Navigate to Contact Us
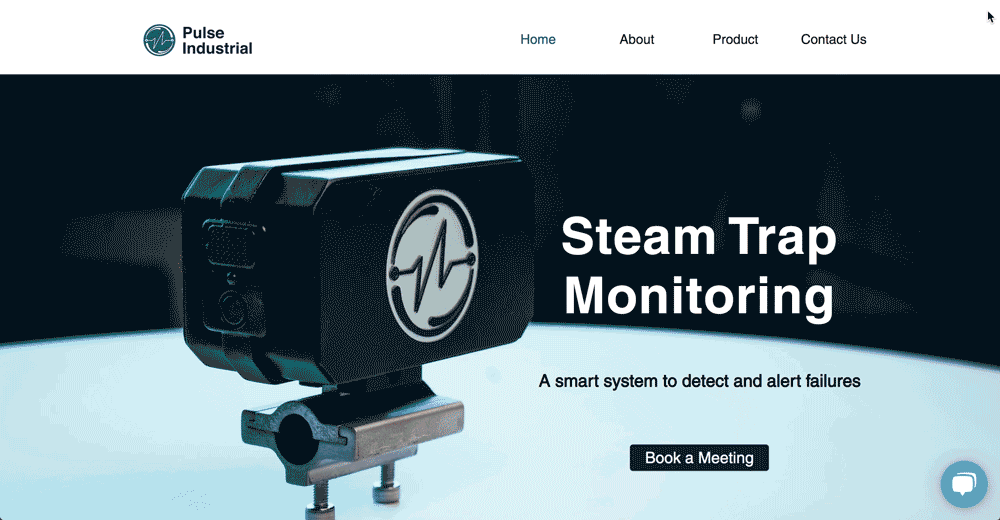The height and width of the screenshot is (520, 1000). (833, 40)
